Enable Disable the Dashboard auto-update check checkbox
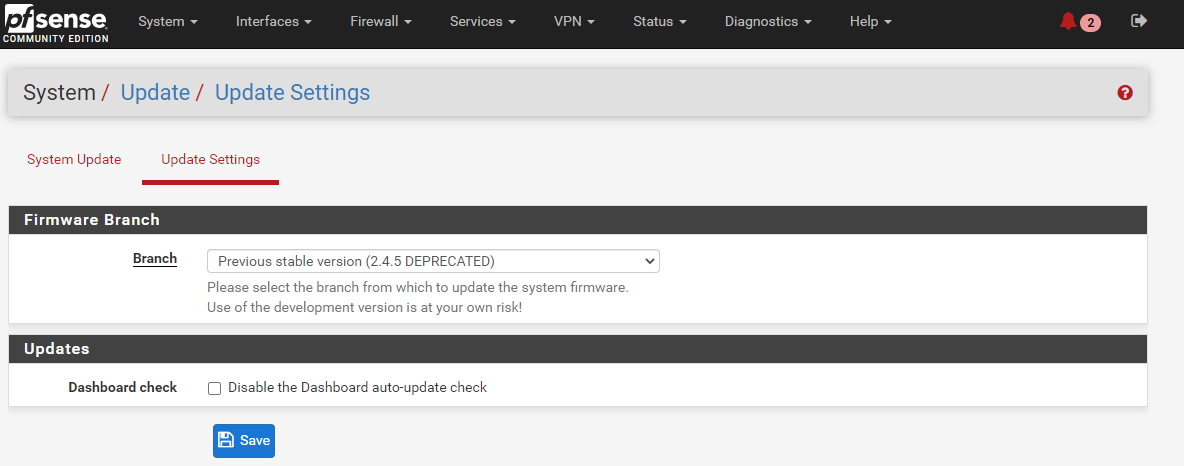1184x466 pixels. point(214,388)
